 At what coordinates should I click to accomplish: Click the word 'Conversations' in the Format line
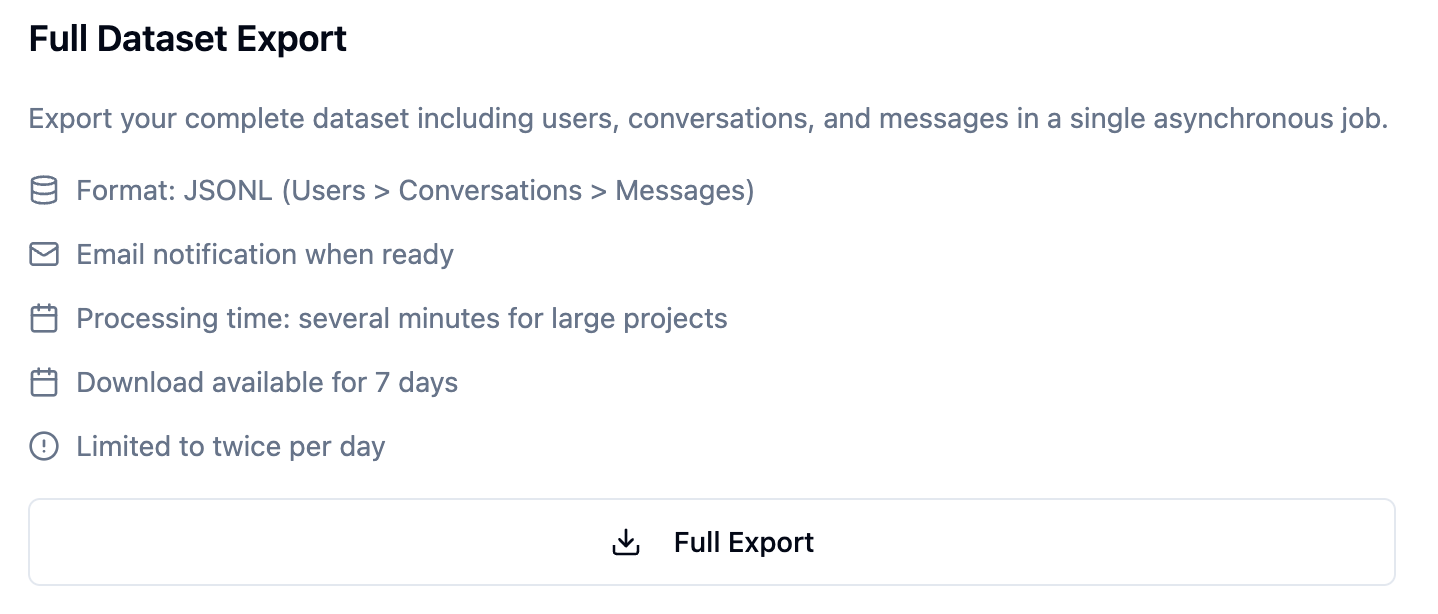(490, 190)
